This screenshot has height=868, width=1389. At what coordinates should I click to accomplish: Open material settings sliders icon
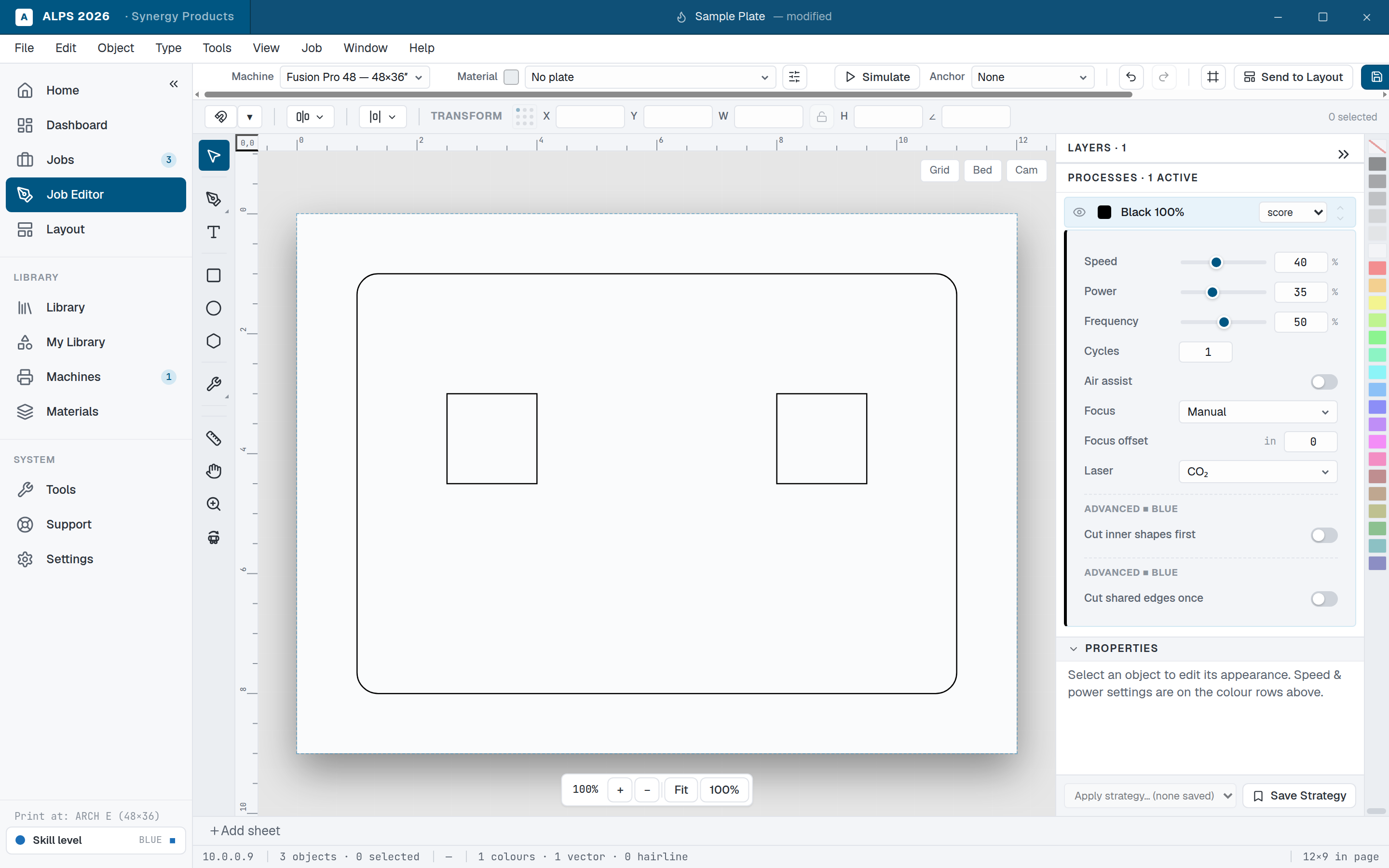coord(794,77)
